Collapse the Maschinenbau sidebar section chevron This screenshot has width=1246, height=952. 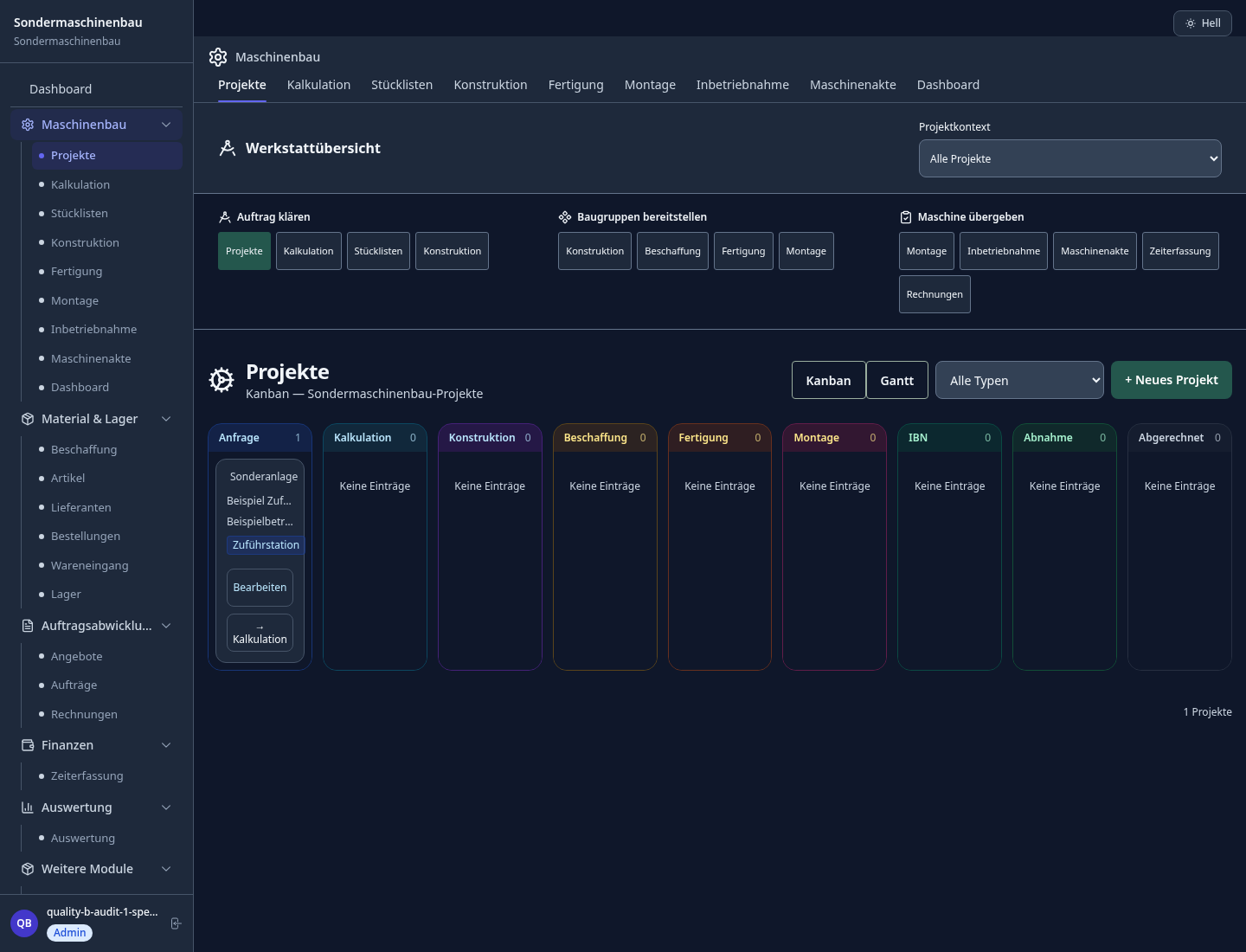[x=166, y=125]
